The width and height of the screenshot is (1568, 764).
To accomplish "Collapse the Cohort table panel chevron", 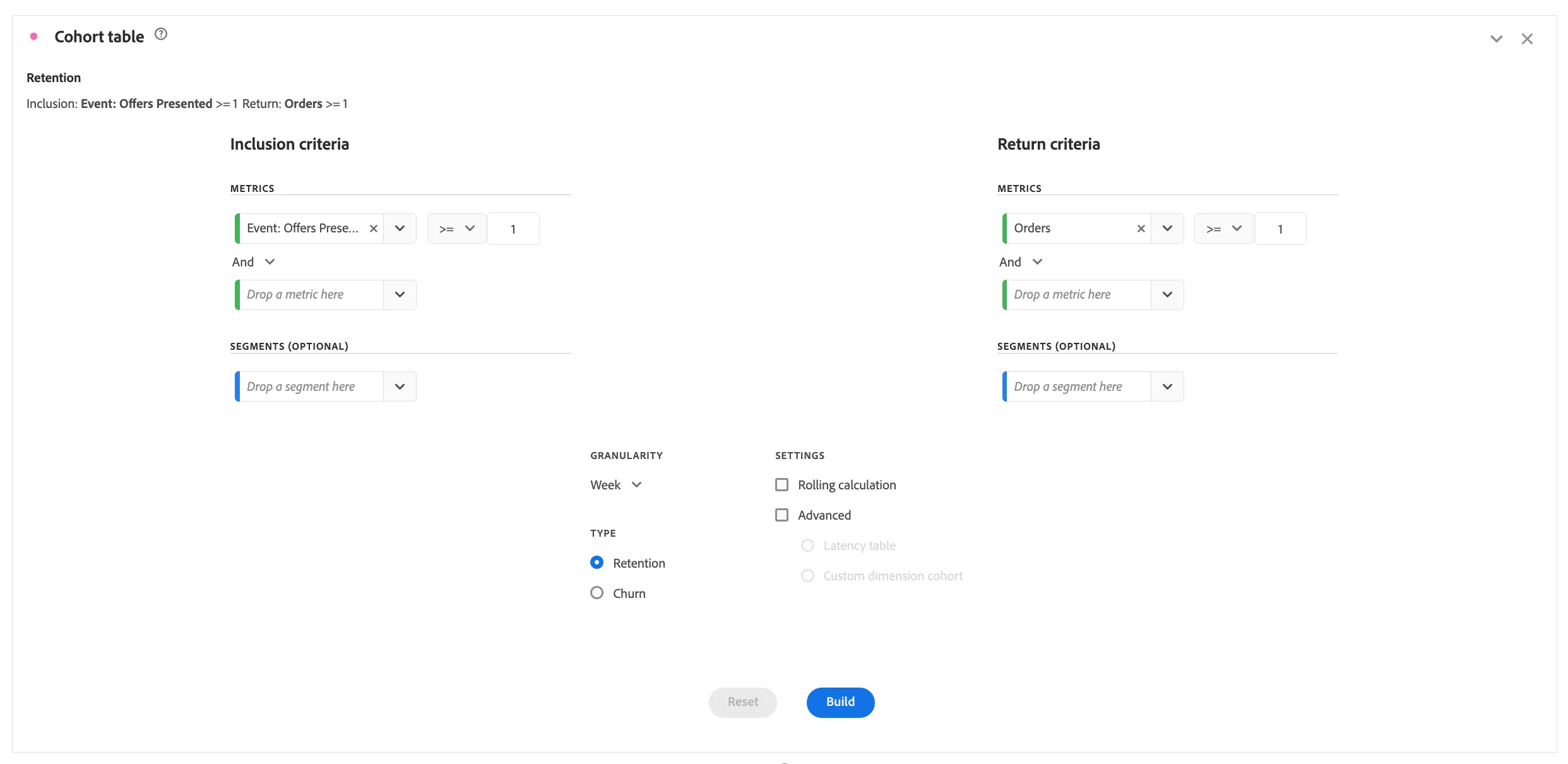I will 1496,39.
